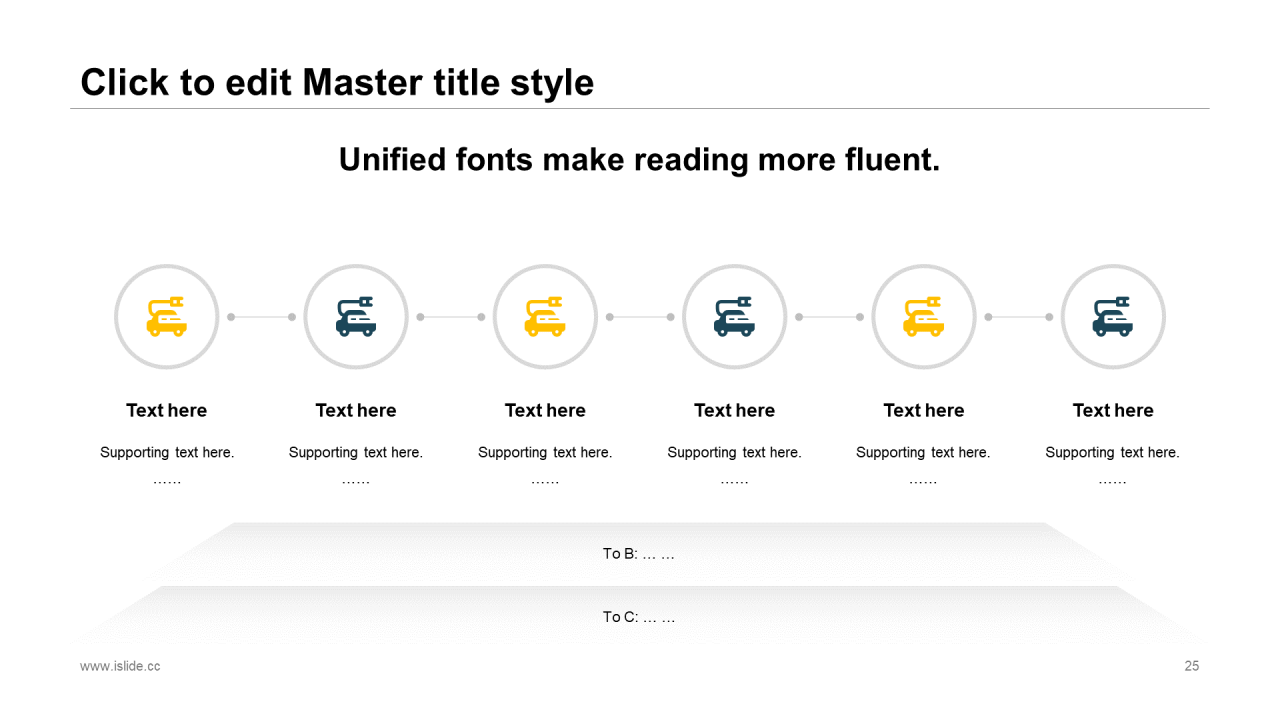Select the last 'Text here' label
The image size is (1280, 720).
(x=1113, y=410)
